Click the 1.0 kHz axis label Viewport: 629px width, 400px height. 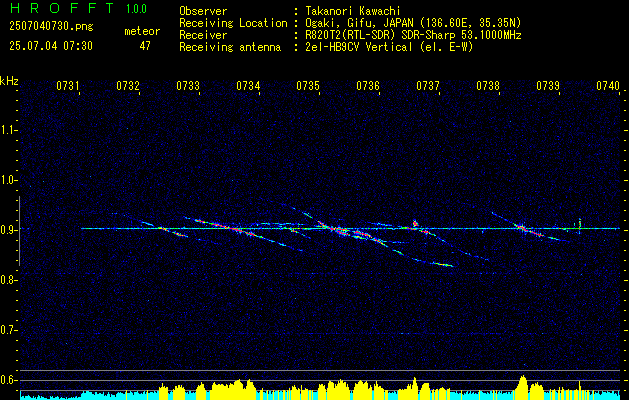(x=8, y=180)
